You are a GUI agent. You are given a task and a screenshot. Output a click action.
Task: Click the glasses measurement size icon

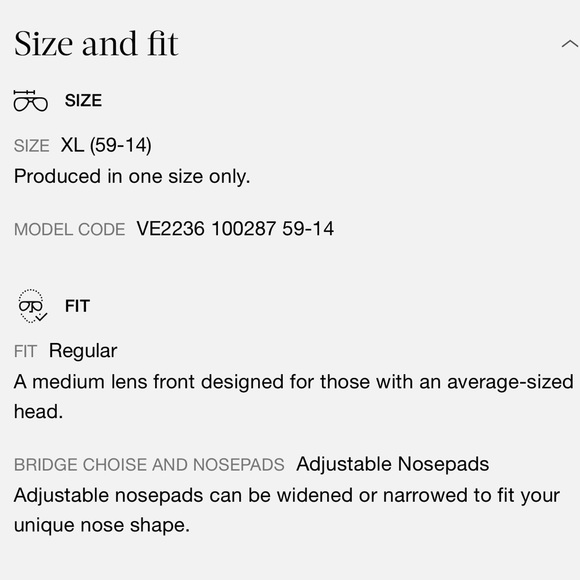point(30,100)
